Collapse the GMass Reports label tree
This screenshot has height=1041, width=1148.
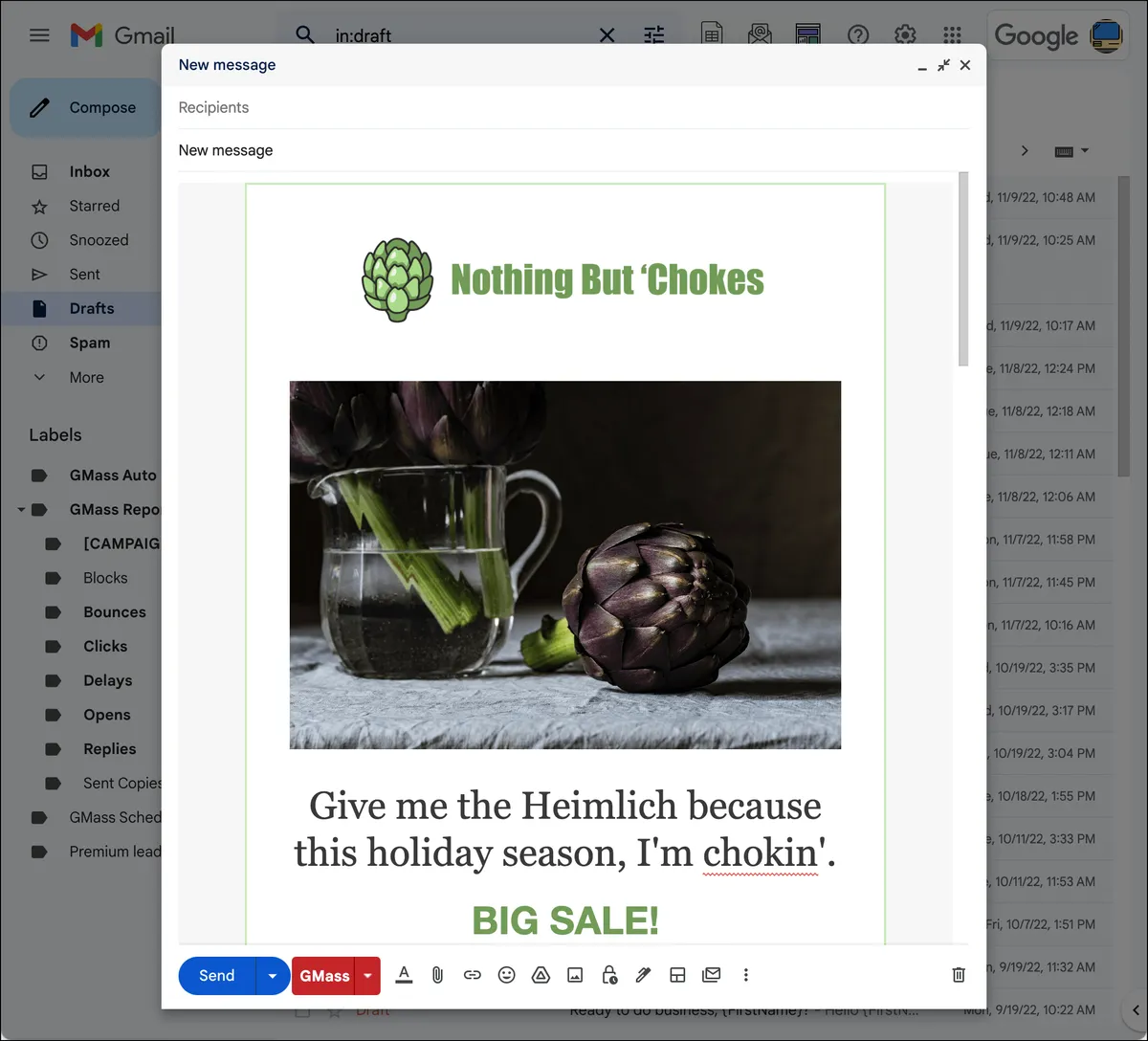pyautogui.click(x=21, y=510)
